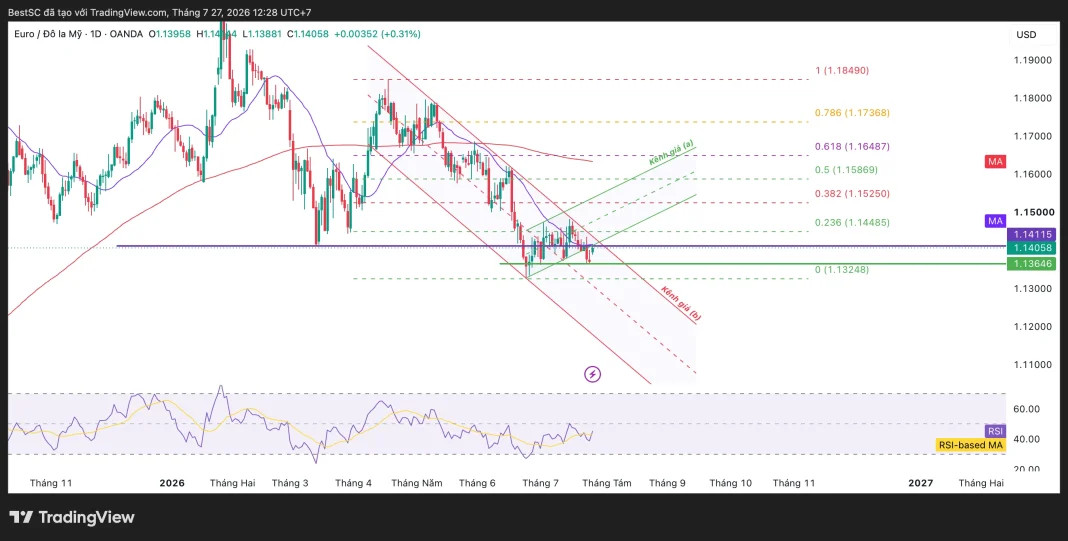Open the USD currency selector
Viewport: 1068px width, 541px height.
pos(1026,35)
